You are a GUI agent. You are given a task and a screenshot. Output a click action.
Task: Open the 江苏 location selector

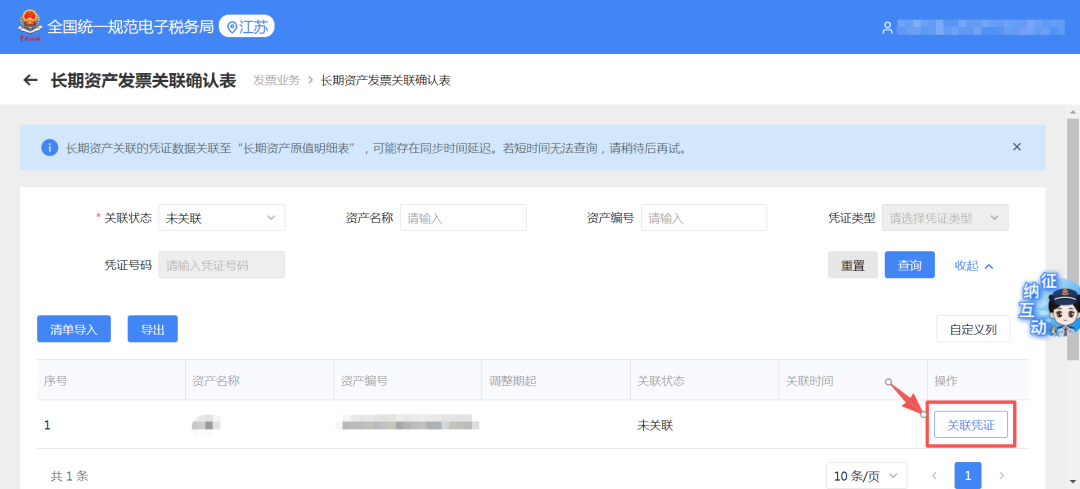coord(246,27)
